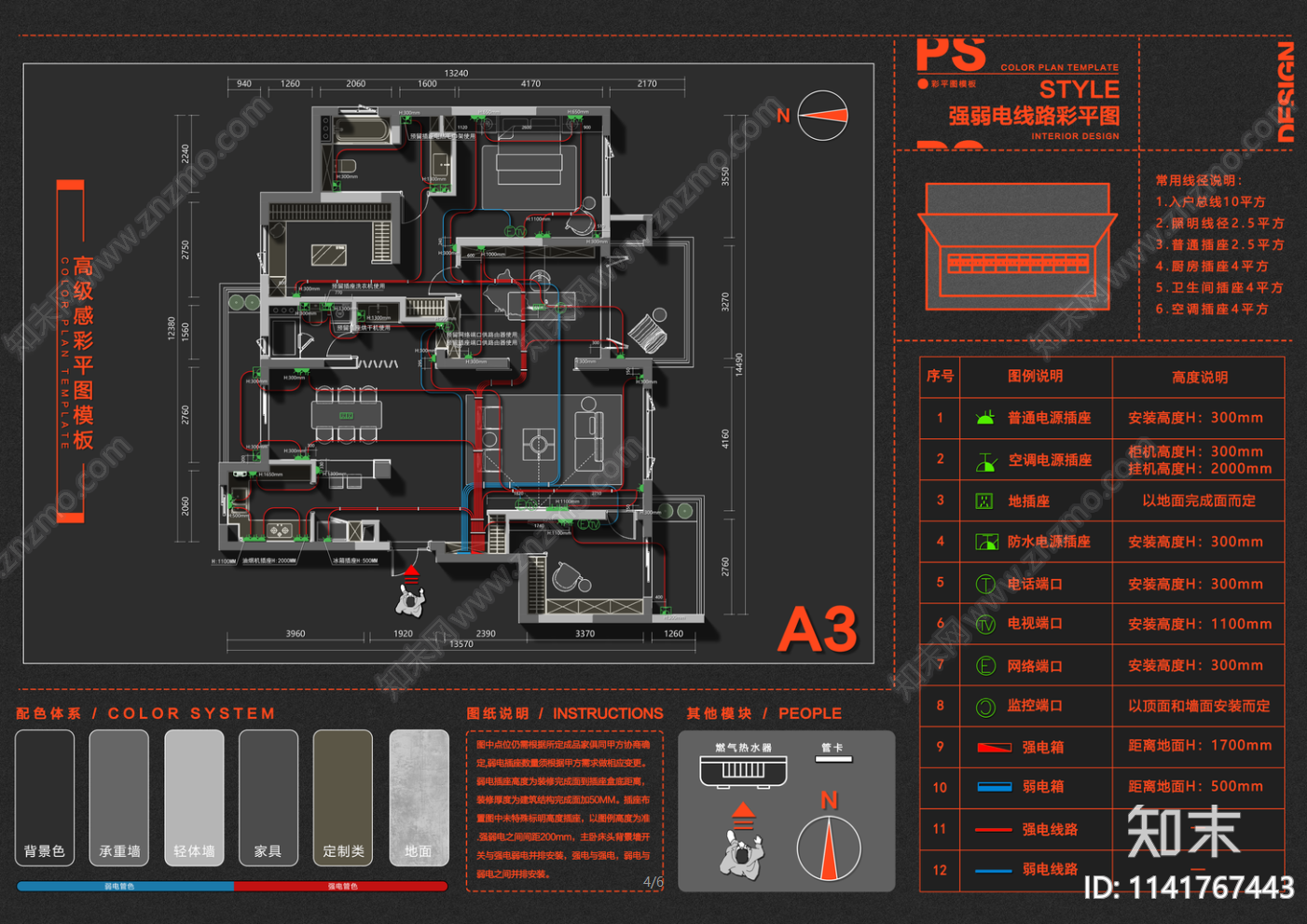Click the line 4.厨房插座4平方
The image size is (1307, 924).
pos(1212,267)
